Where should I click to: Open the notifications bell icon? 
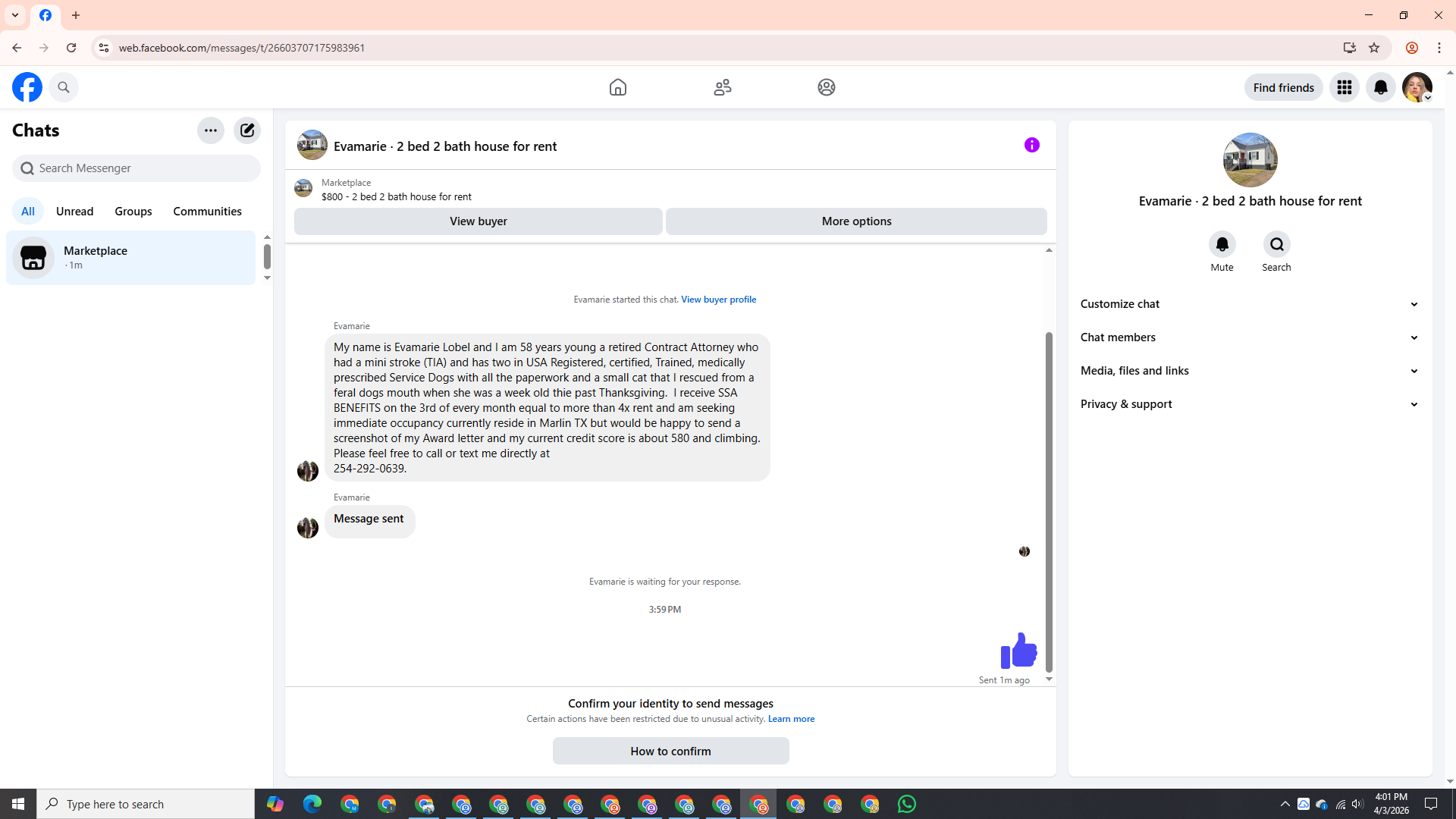coord(1380,87)
